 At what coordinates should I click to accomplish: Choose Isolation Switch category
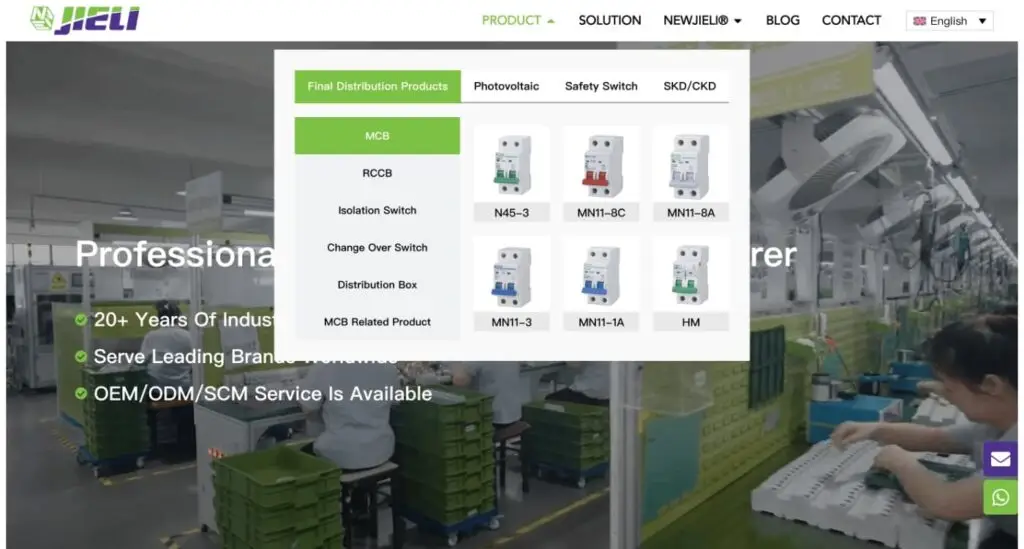(377, 210)
